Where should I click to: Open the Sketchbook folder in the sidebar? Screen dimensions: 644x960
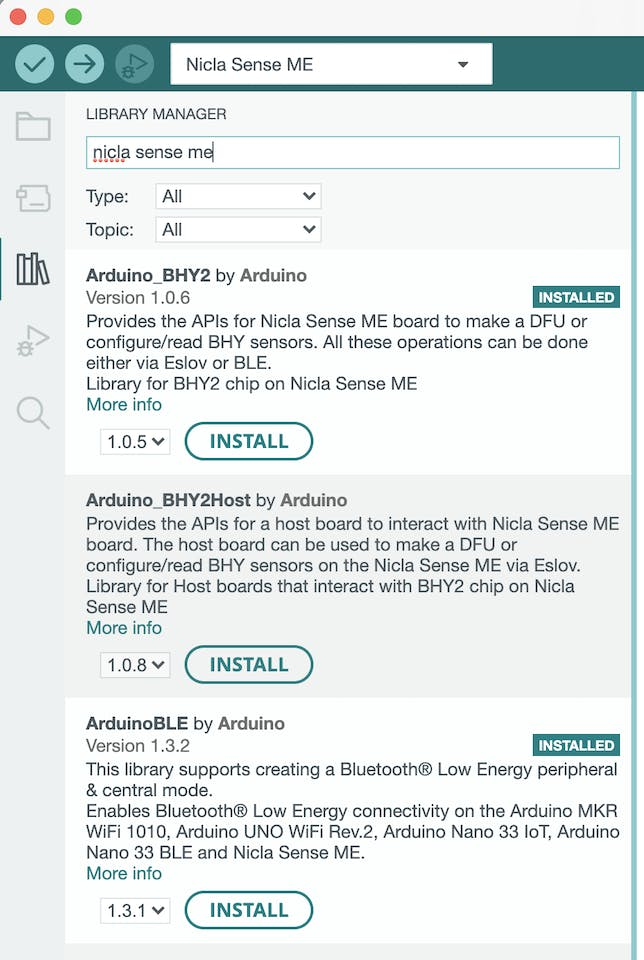[x=33, y=127]
